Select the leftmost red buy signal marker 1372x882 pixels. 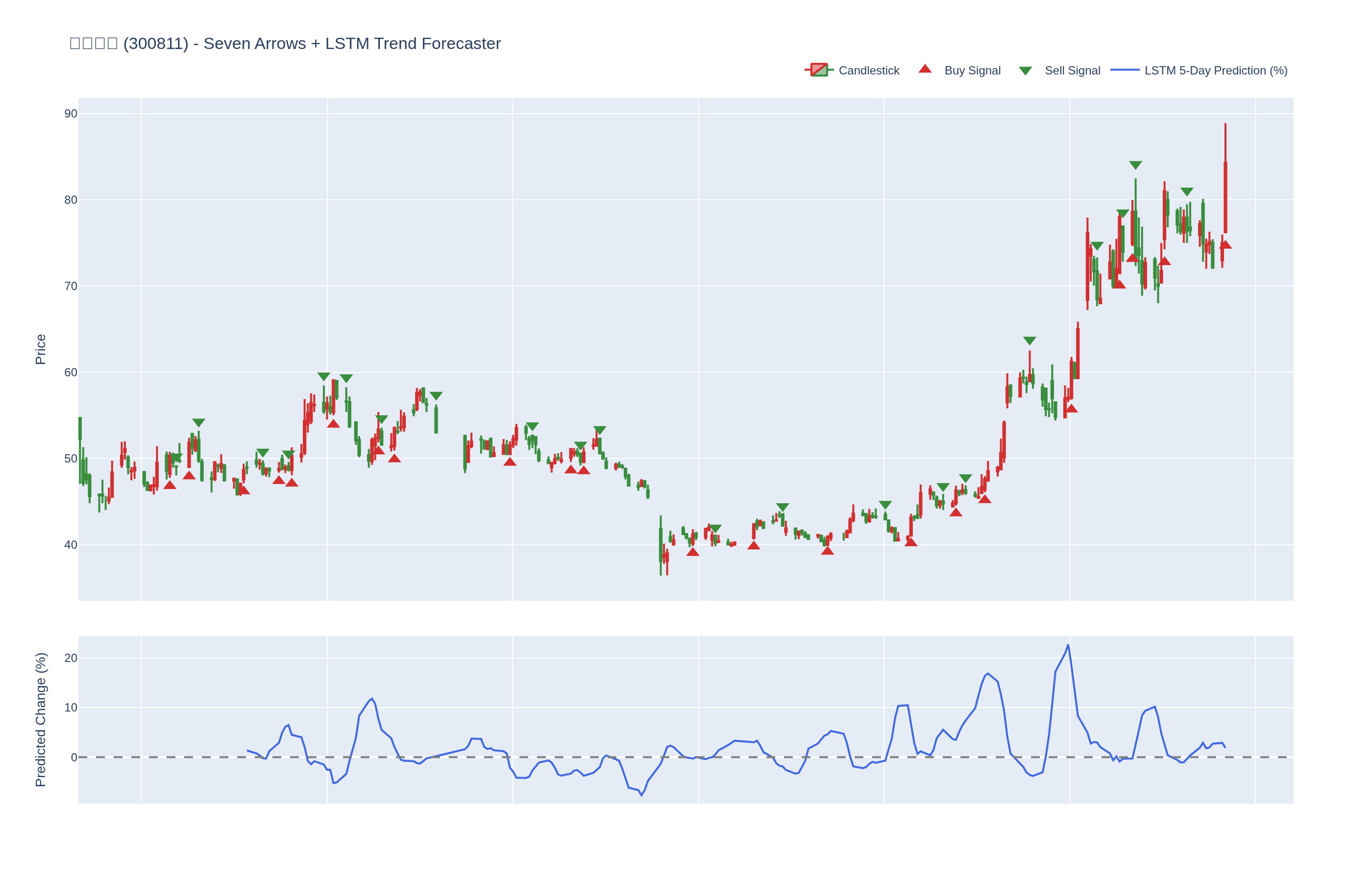point(170,485)
